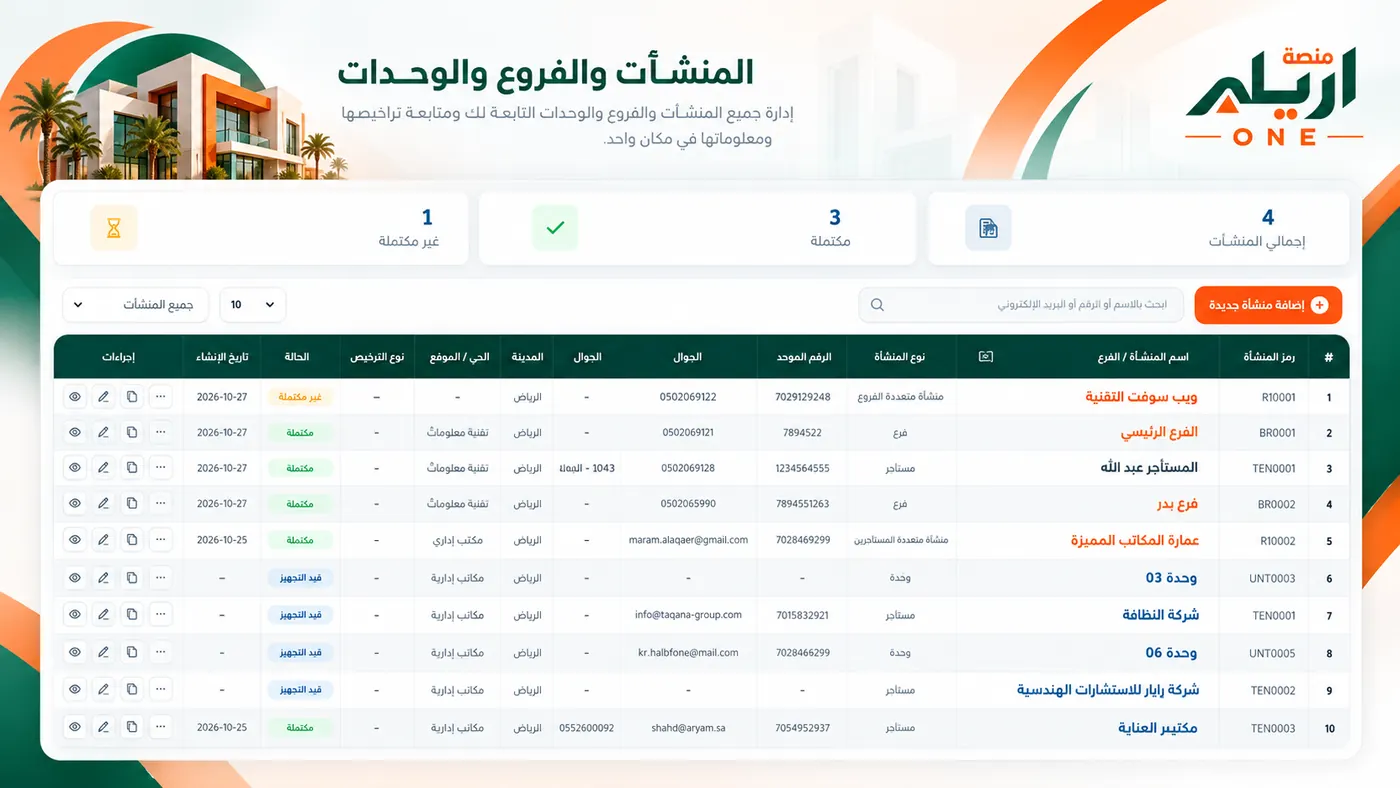Click the completed checkmark card icon
This screenshot has width=1400, height=788.
tap(555, 228)
